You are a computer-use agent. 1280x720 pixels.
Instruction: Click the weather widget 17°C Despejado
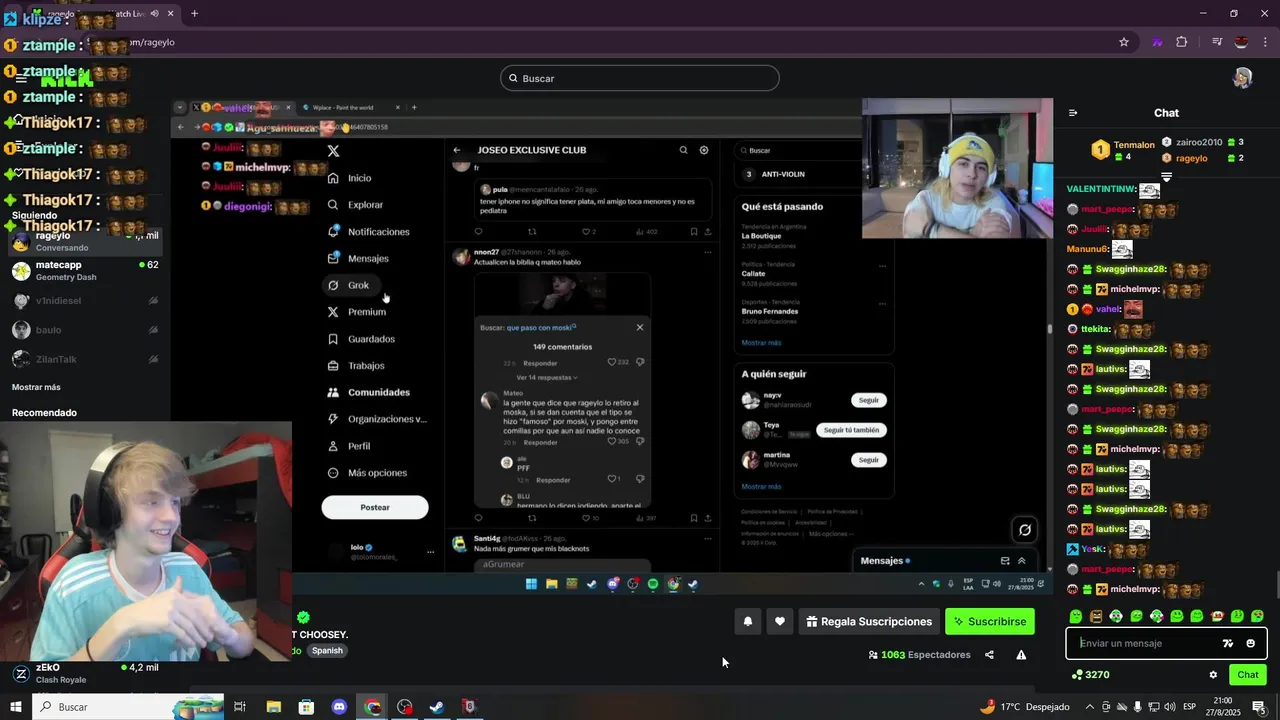point(1025,707)
